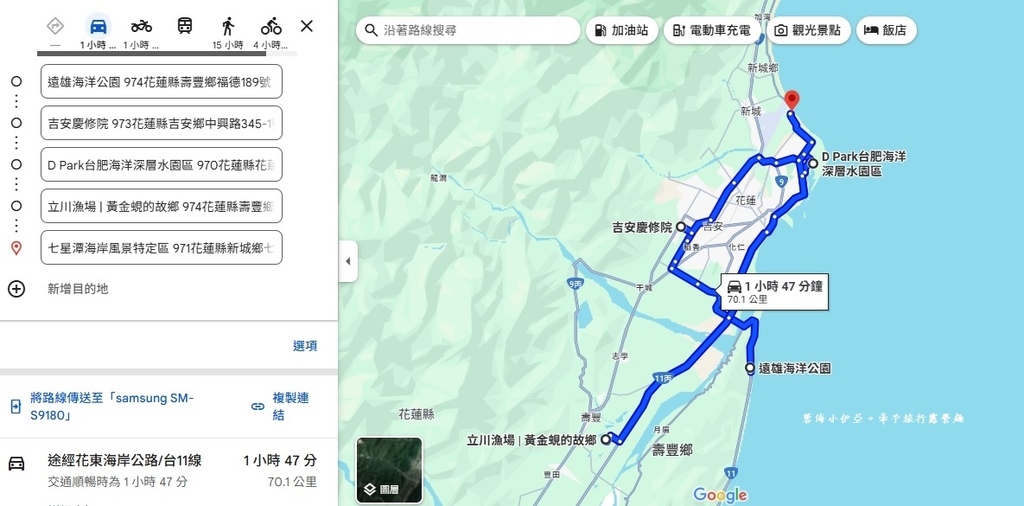Screen dimensions: 1024x506
Task: Click destination pin icon in list
Action: (x=16, y=247)
